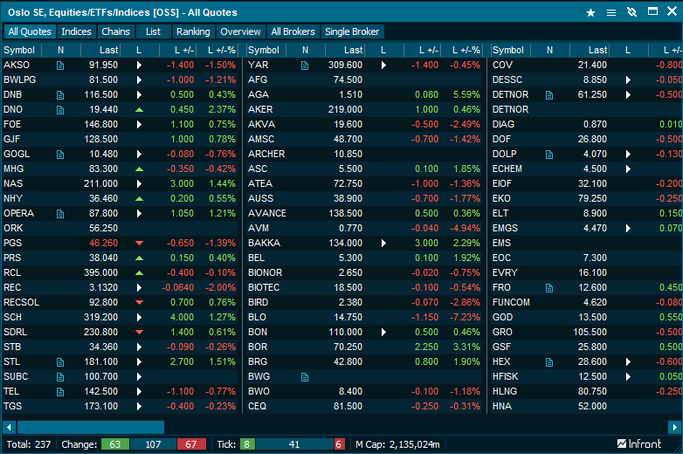This screenshot has height=454, width=683.
Task: Select the ARCHER symbol row
Action: [365, 154]
